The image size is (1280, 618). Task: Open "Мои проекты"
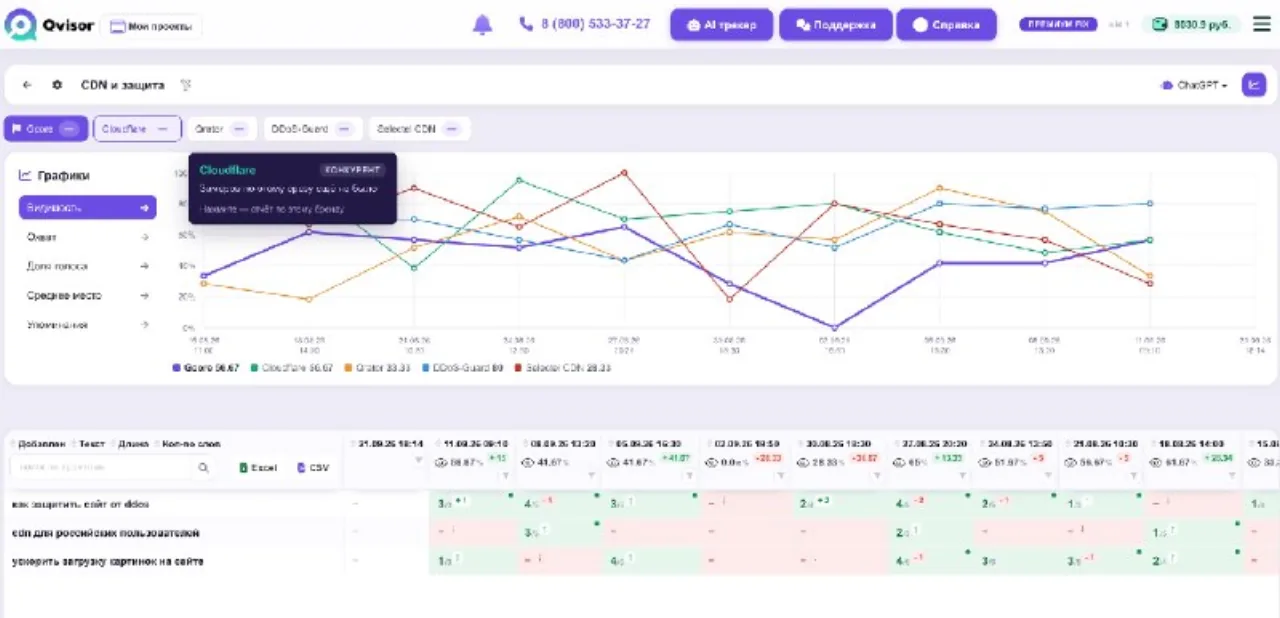pyautogui.click(x=151, y=26)
